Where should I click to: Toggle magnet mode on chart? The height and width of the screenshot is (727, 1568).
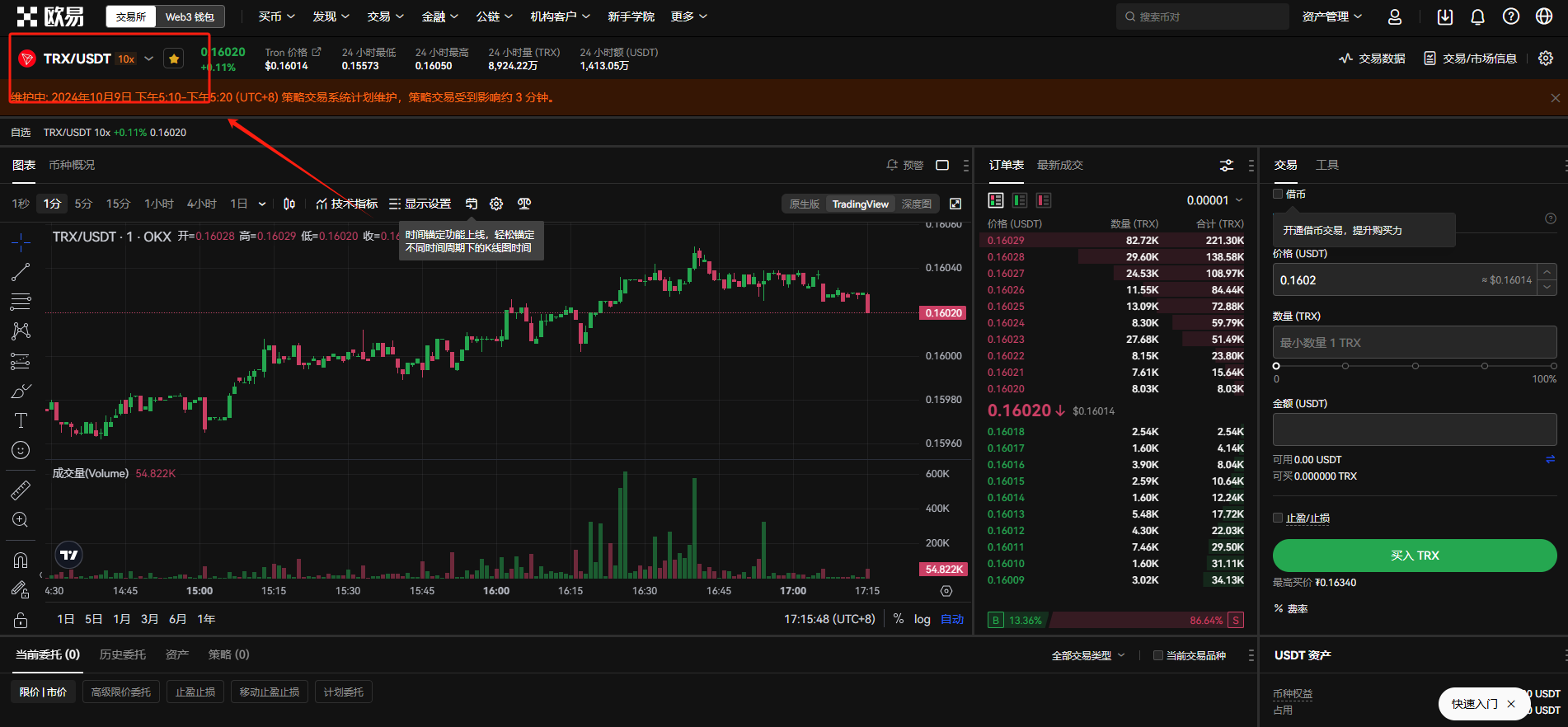[x=21, y=560]
